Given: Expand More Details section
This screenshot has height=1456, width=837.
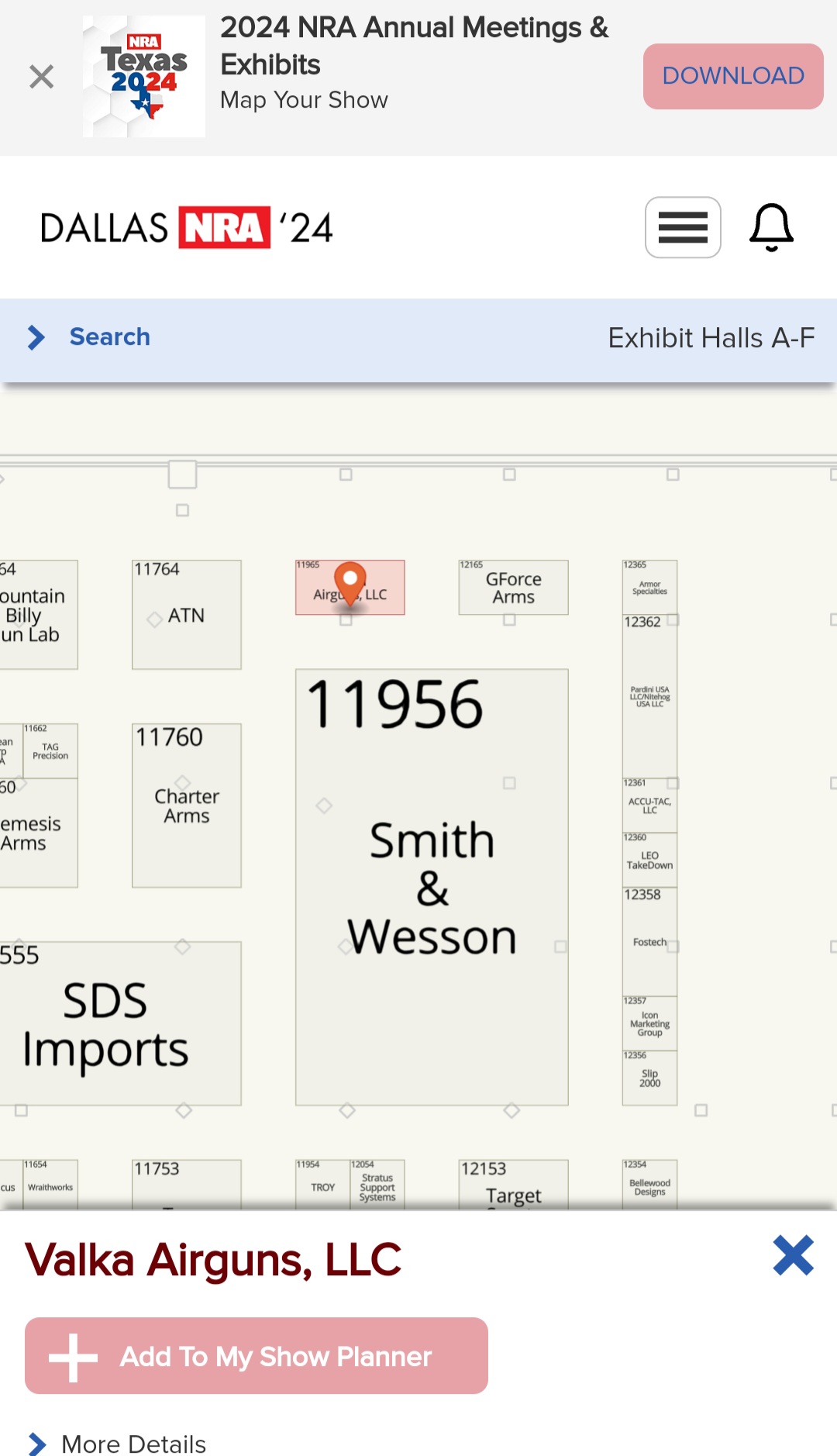Looking at the screenshot, I should point(118,1444).
